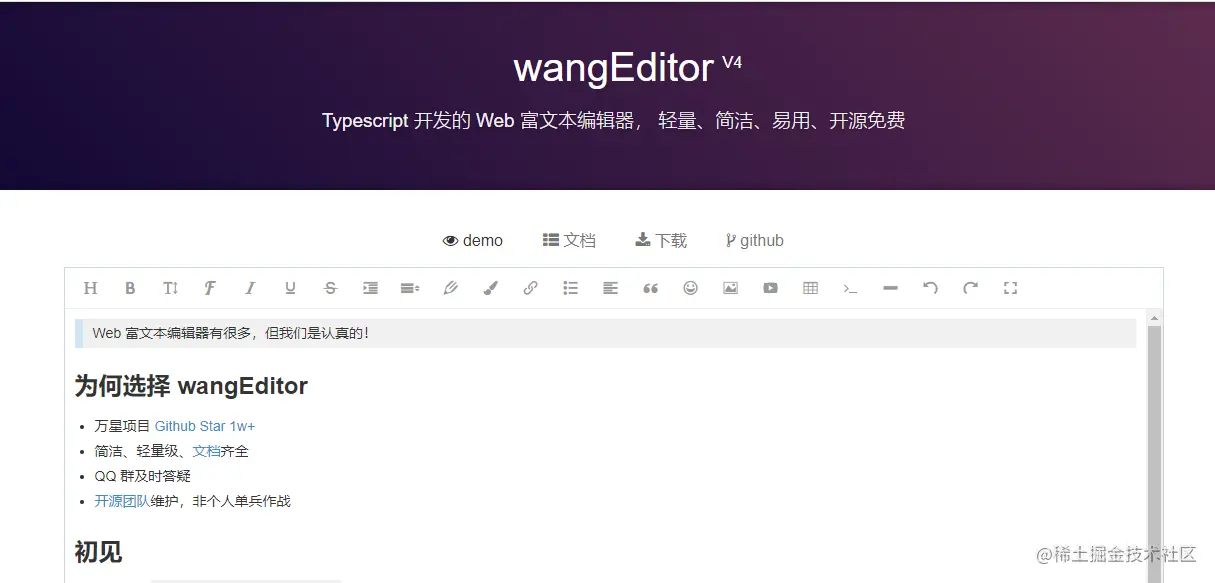
Task: Insert a horizontal divider line
Action: (x=890, y=288)
